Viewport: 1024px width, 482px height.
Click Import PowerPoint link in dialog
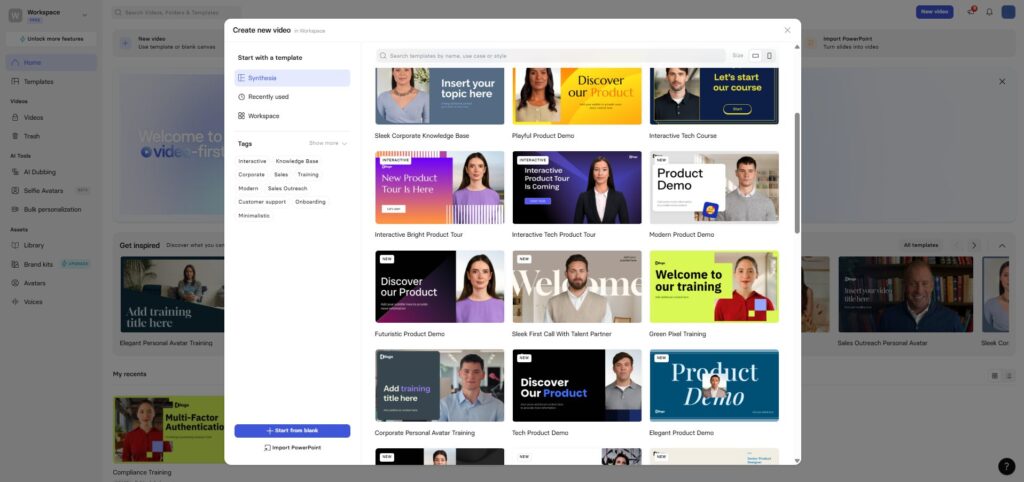[x=292, y=448]
